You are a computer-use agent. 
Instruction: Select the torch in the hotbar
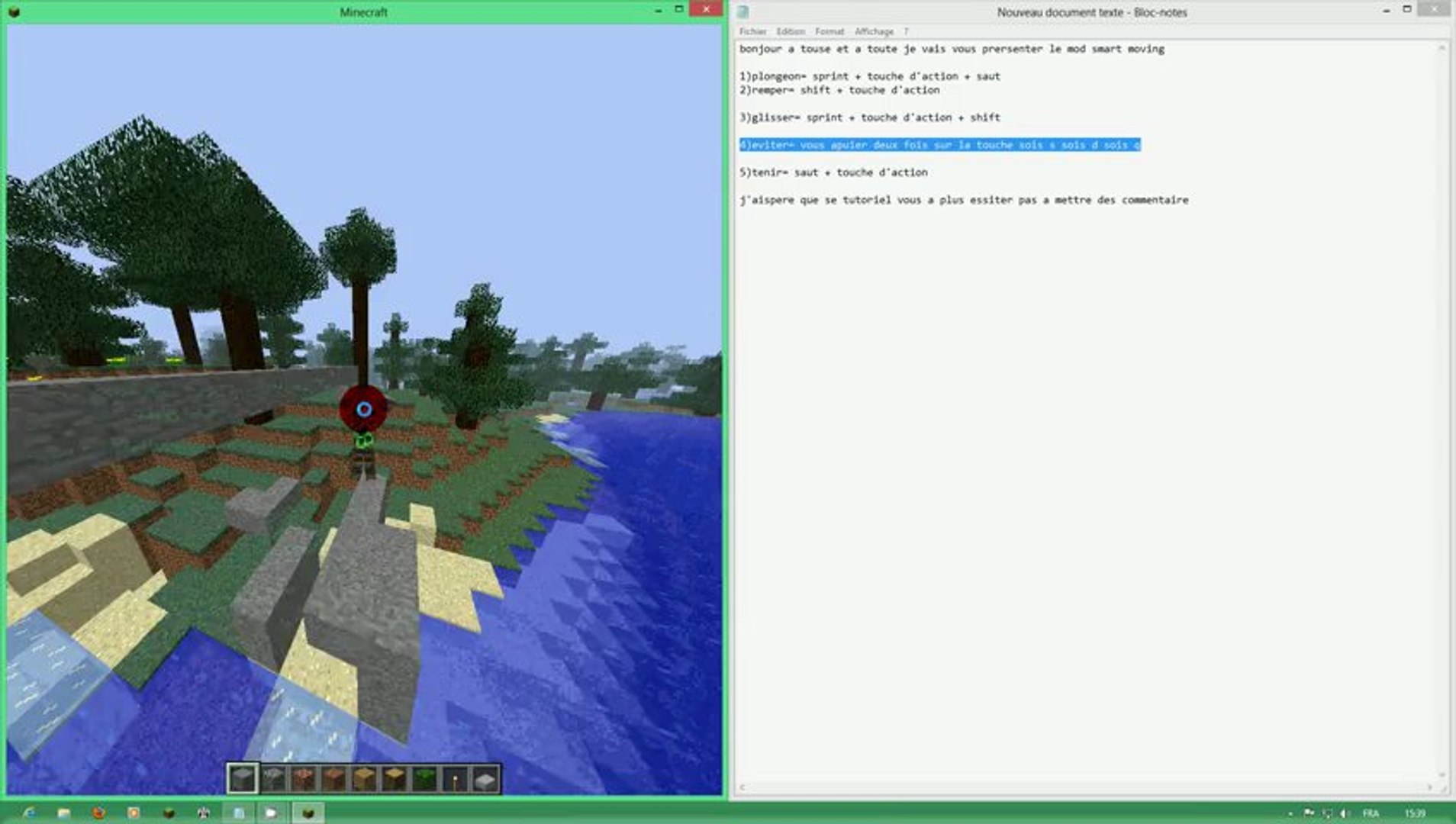(455, 778)
